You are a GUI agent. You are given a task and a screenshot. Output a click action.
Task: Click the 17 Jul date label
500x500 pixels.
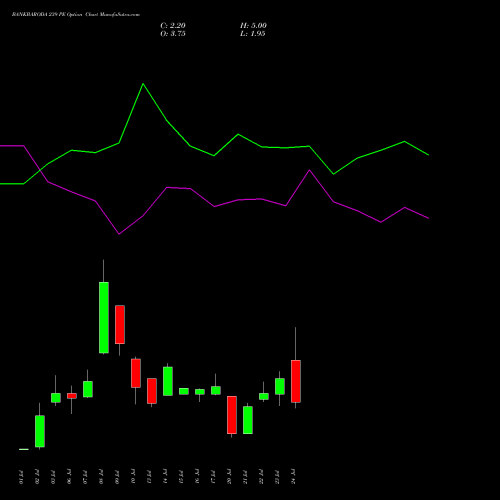pyautogui.click(x=213, y=477)
